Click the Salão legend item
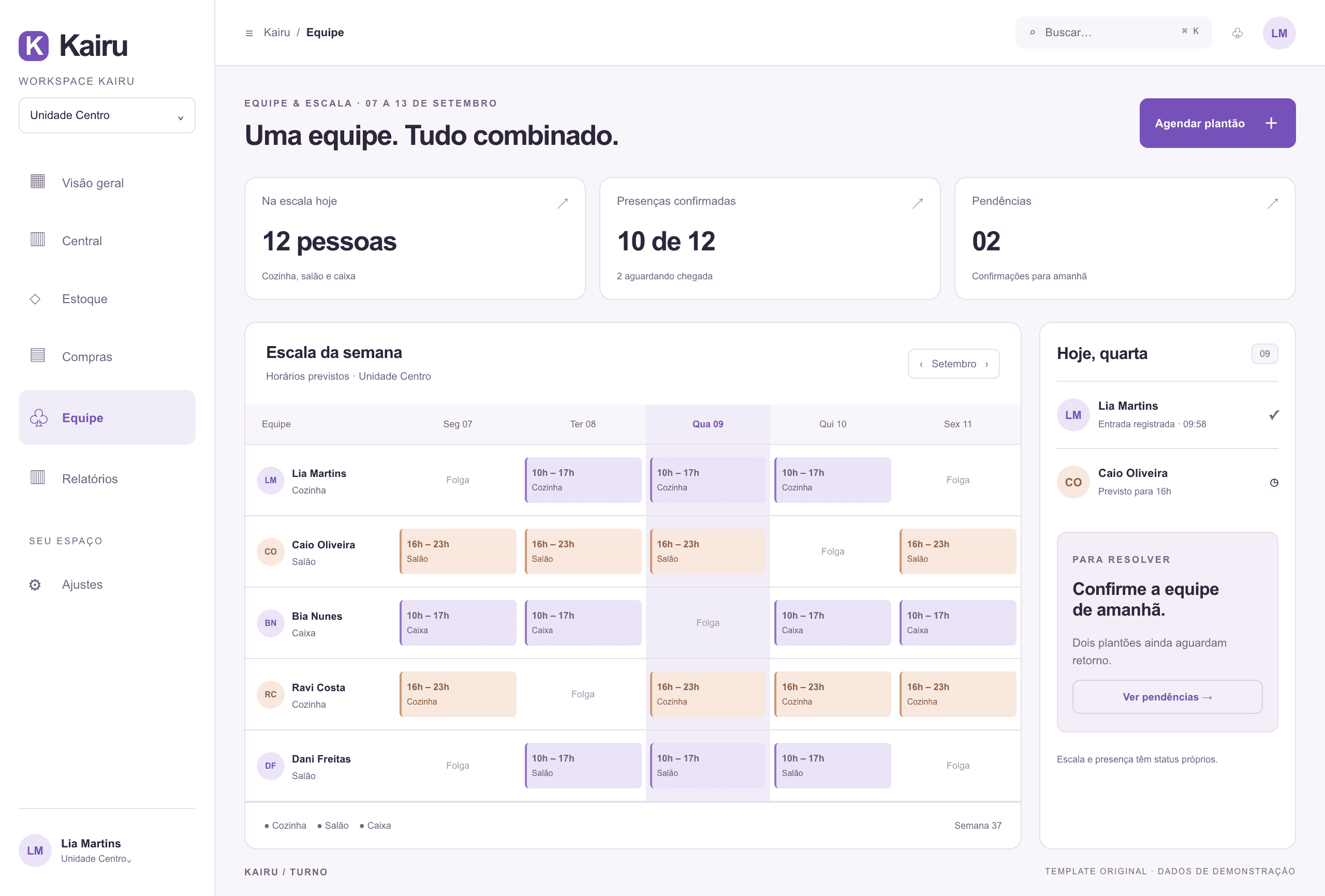 332,825
